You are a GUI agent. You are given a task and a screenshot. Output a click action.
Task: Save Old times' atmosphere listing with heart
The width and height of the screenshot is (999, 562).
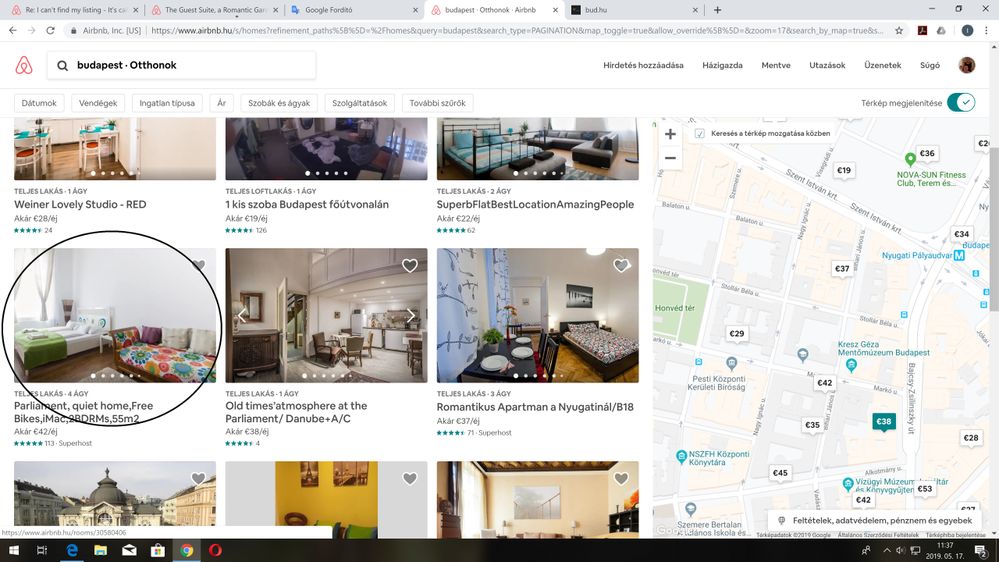click(x=410, y=266)
